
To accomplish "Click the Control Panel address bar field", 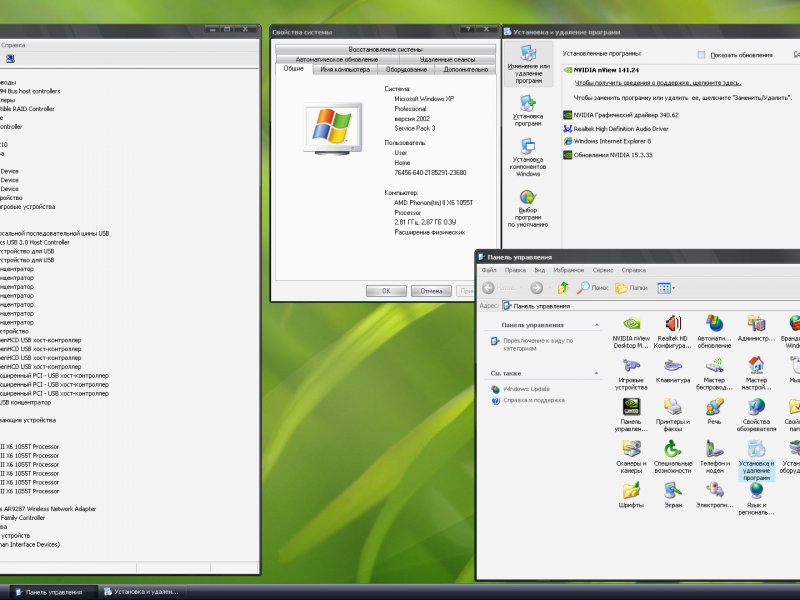I will pyautogui.click(x=651, y=306).
